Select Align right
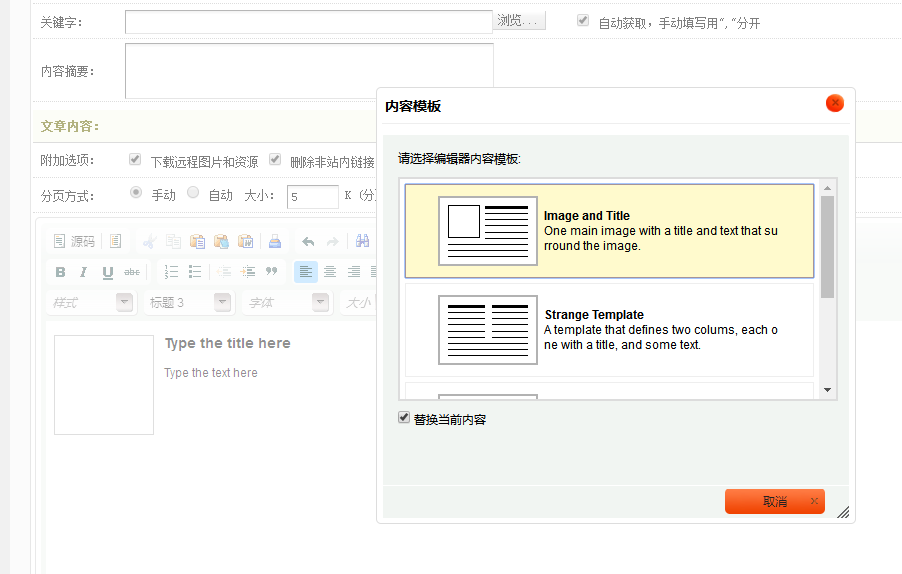902x574 pixels. click(354, 271)
